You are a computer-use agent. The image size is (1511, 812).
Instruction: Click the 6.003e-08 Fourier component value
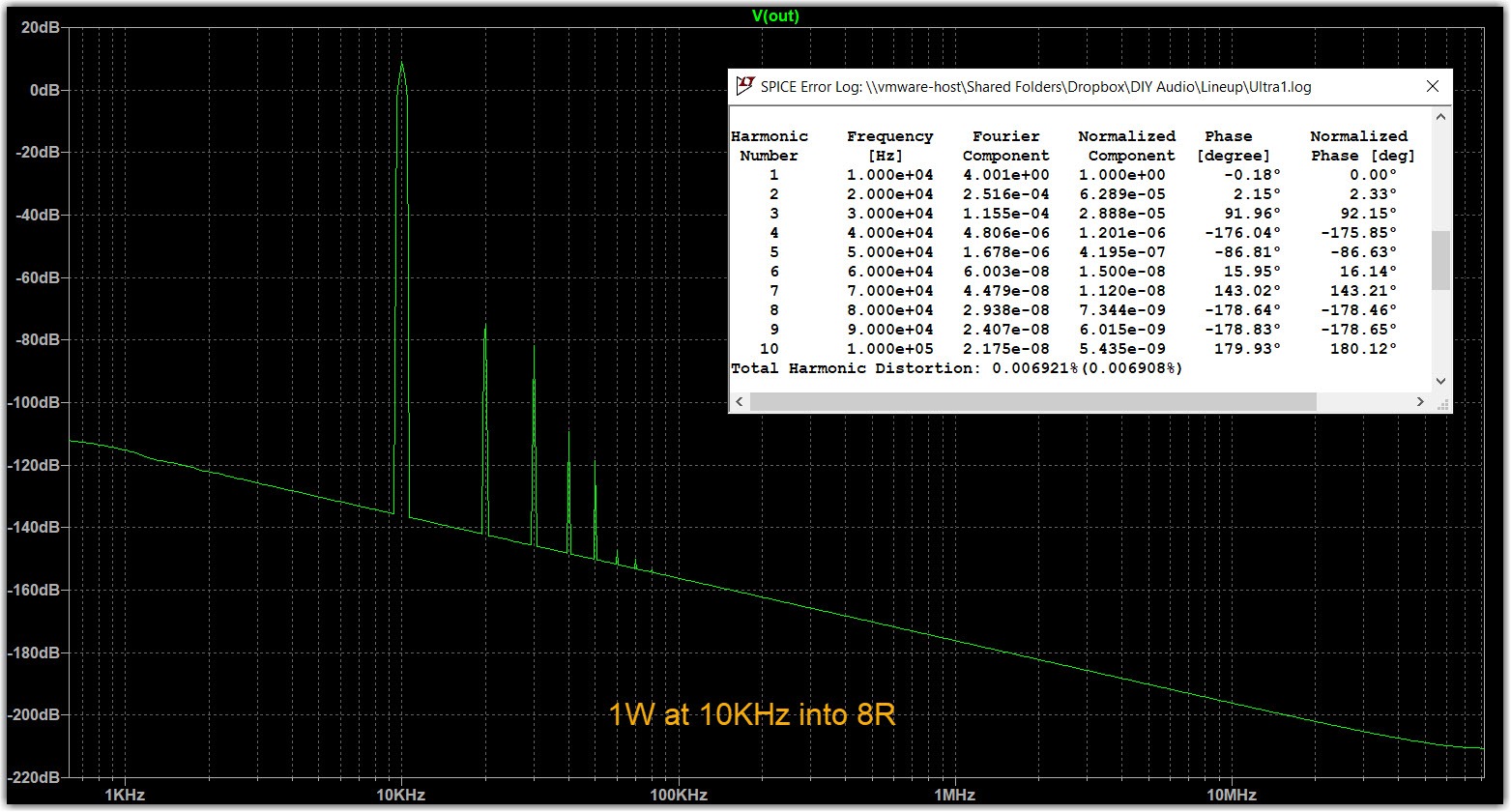(1005, 272)
